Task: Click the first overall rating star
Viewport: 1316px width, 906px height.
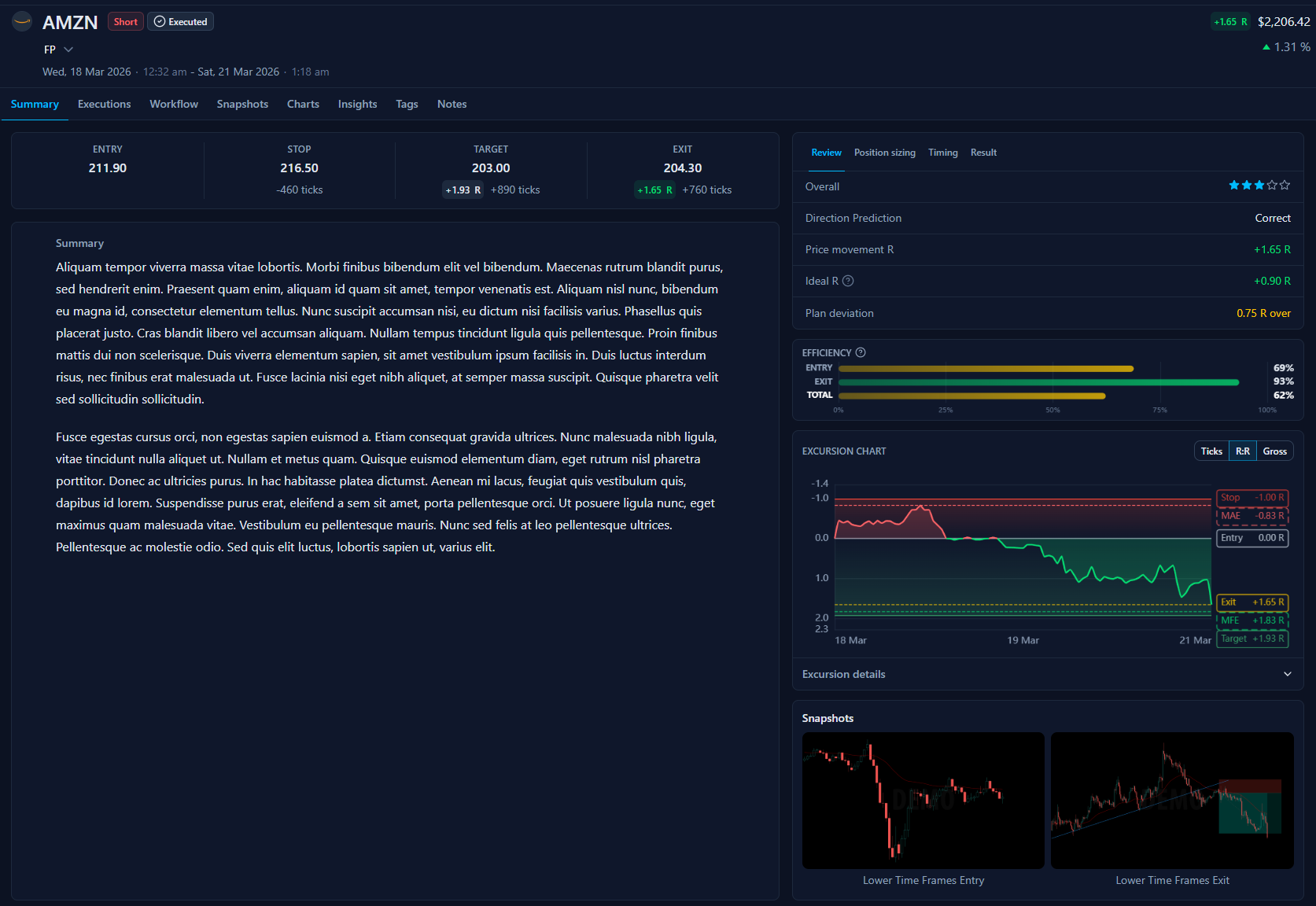Action: (x=1234, y=186)
